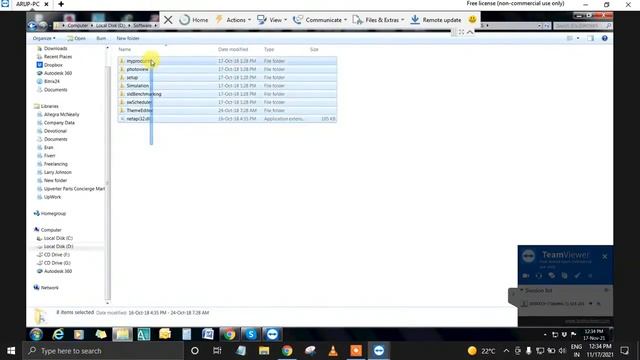This screenshot has height=360, width=640.
Task: Open Recent Places in the navigation pane
Action: tap(58, 57)
